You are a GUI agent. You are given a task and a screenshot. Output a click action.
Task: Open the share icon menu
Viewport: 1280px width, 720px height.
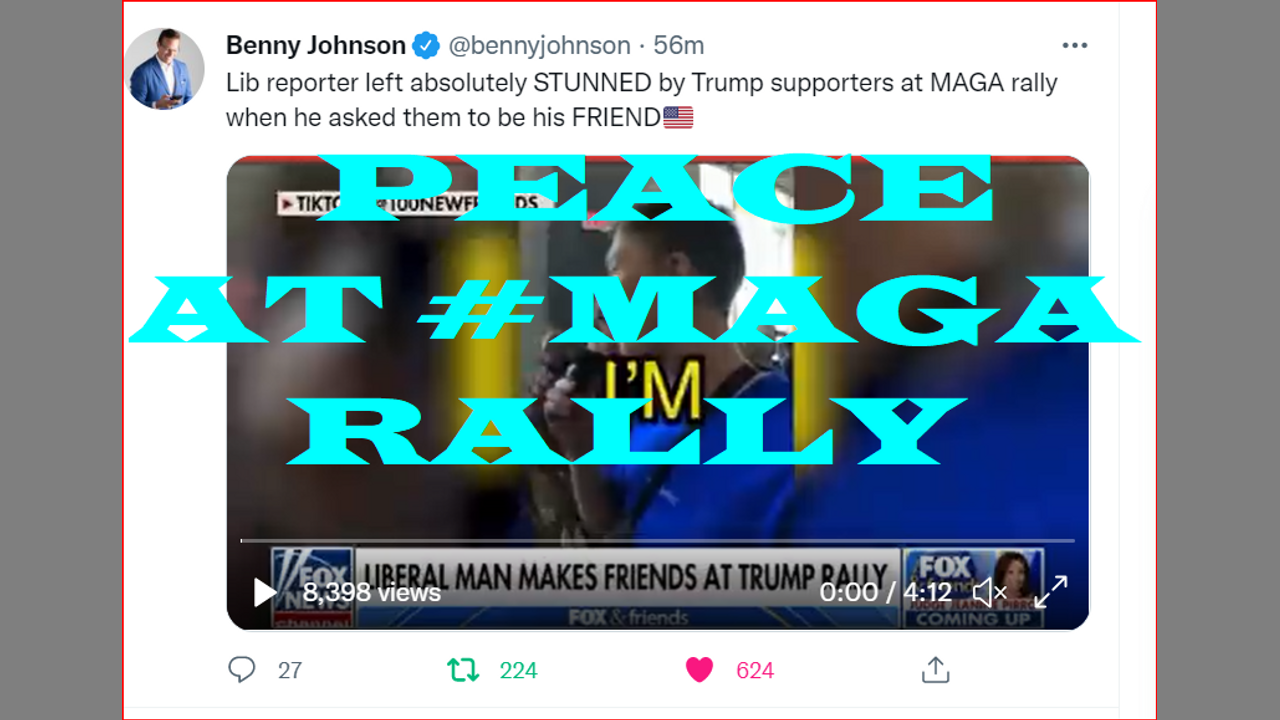coord(935,670)
